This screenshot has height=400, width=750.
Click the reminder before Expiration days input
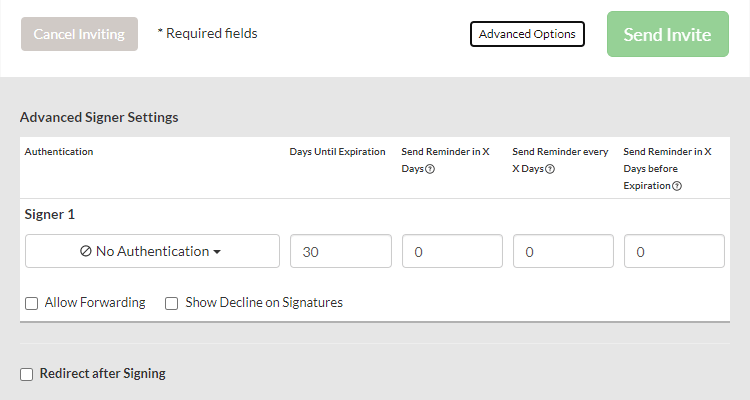tap(674, 252)
